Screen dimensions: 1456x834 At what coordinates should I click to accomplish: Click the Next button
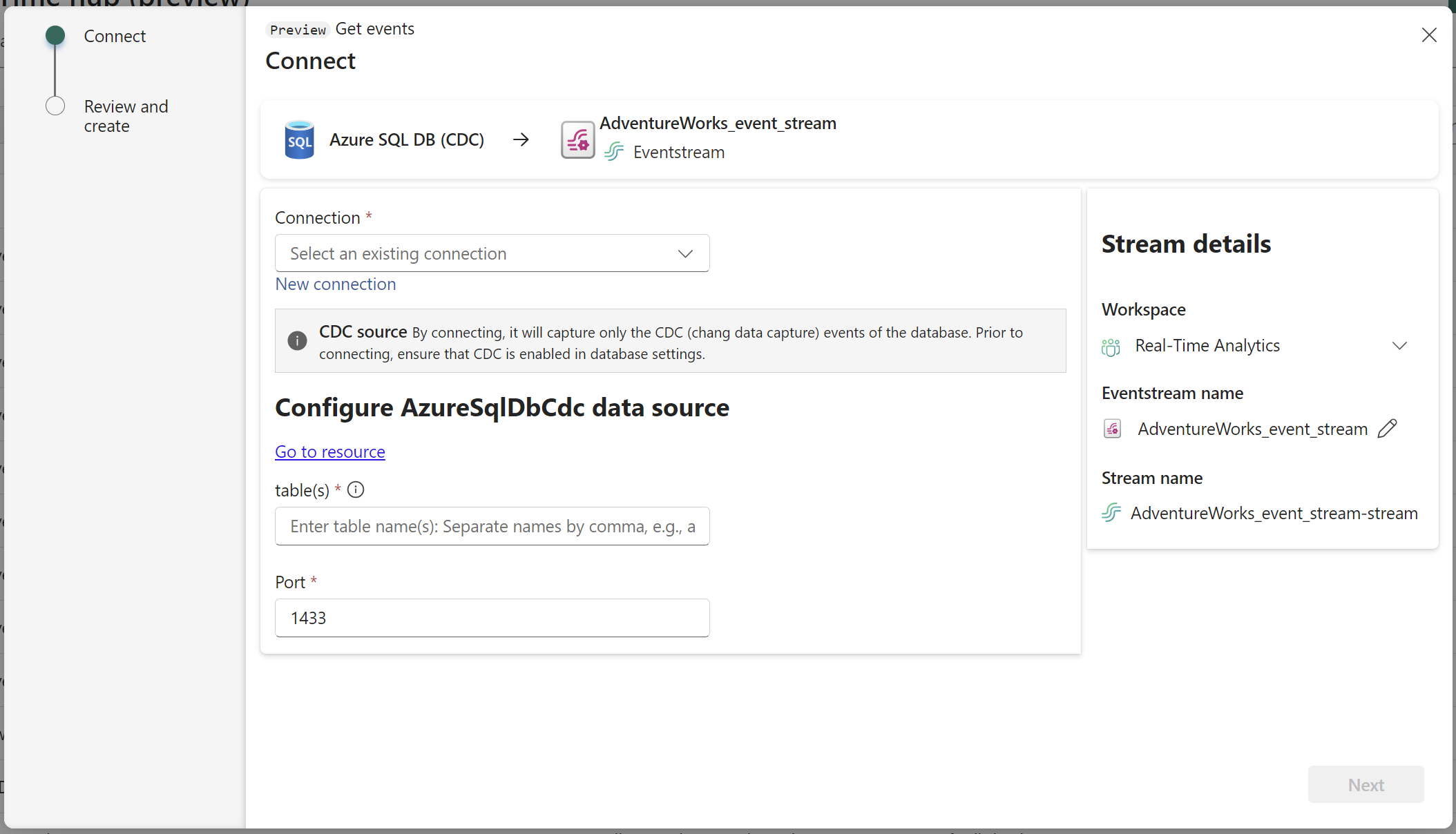tap(1366, 784)
